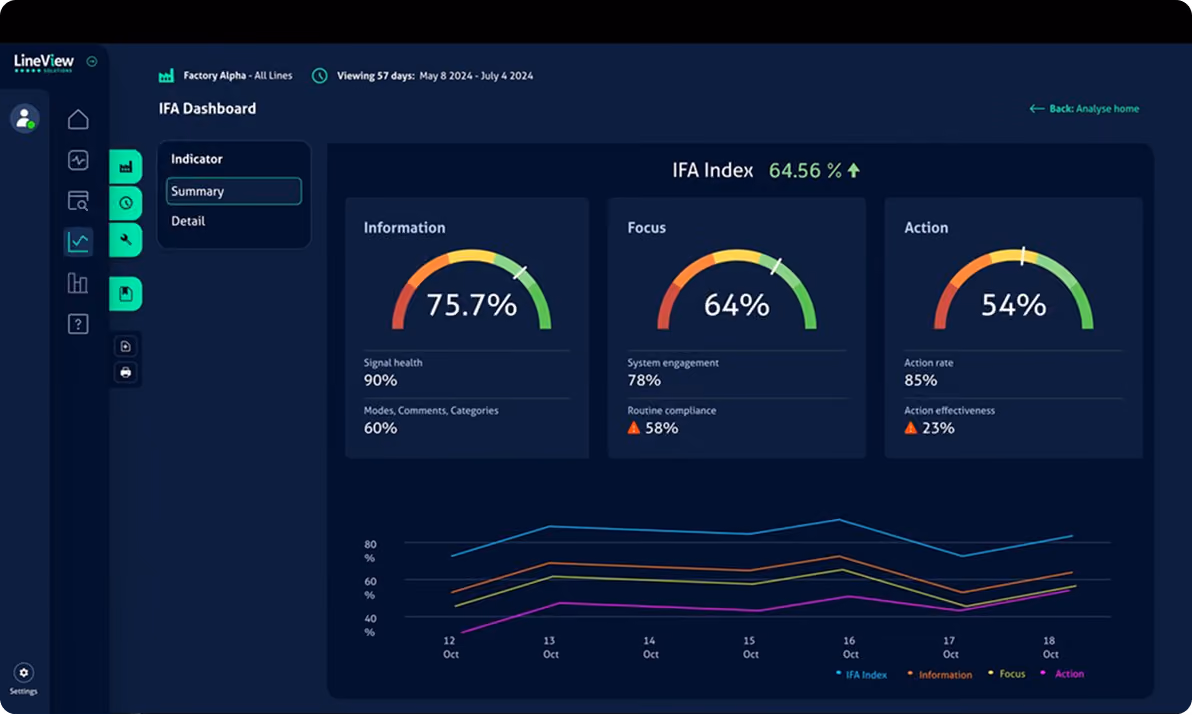Go back to Analyse home
This screenshot has height=715, width=1192.
1085,109
